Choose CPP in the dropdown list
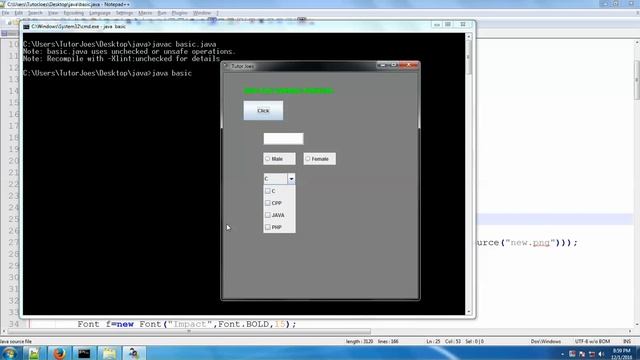This screenshot has width=640, height=360. pyautogui.click(x=279, y=203)
